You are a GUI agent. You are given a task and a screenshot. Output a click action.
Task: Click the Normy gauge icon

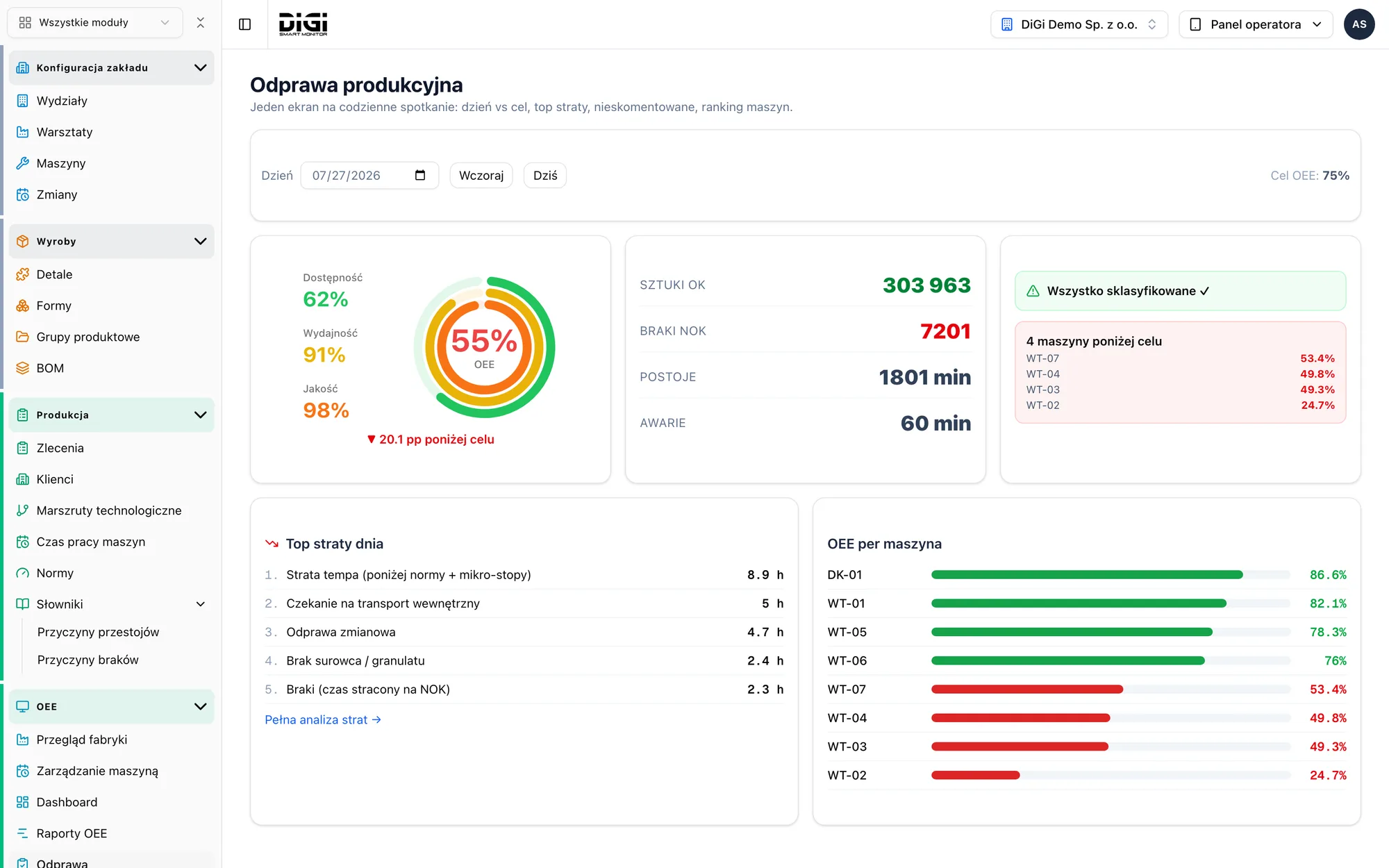point(23,573)
